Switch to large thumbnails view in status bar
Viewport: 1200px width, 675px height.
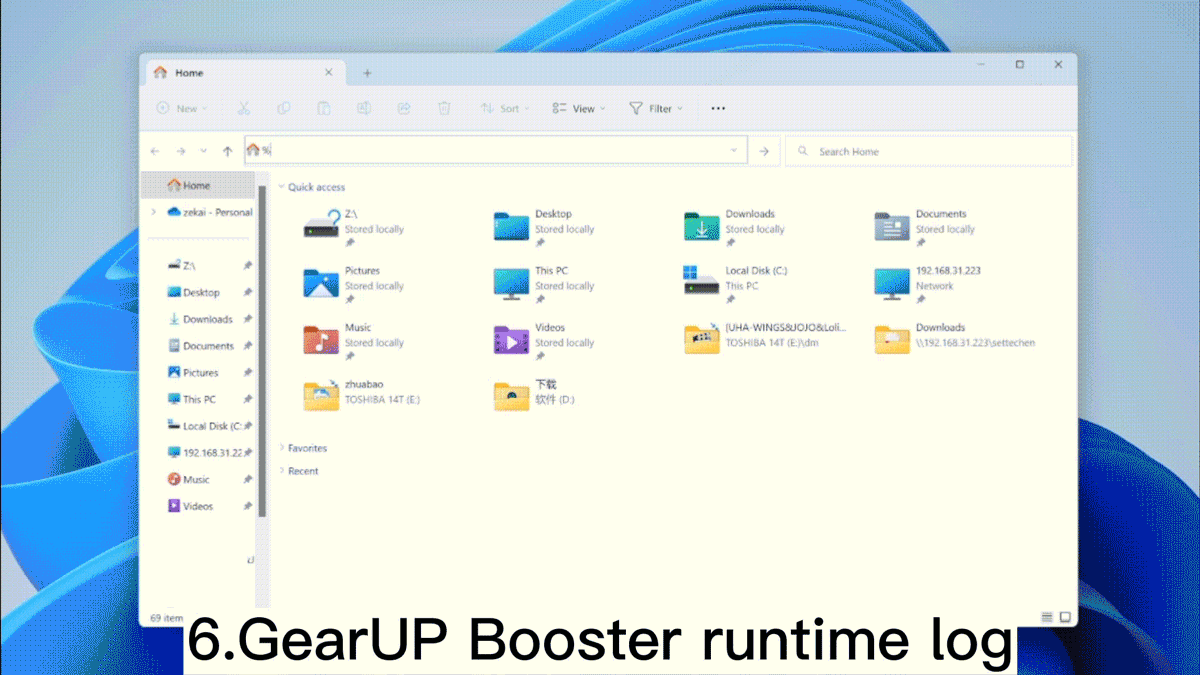click(x=1066, y=617)
